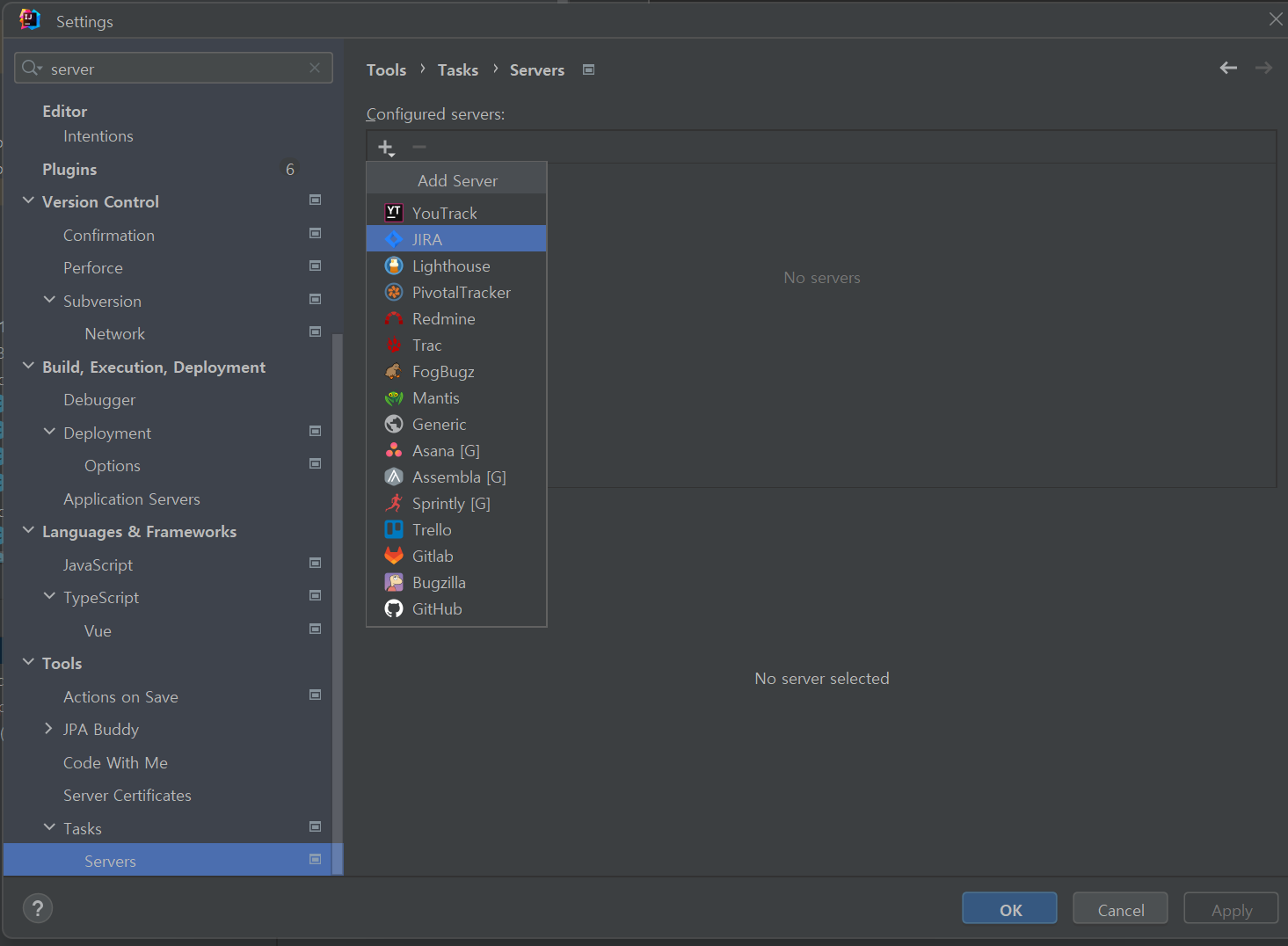
Task: Select Code With Me settings
Action: click(x=115, y=762)
